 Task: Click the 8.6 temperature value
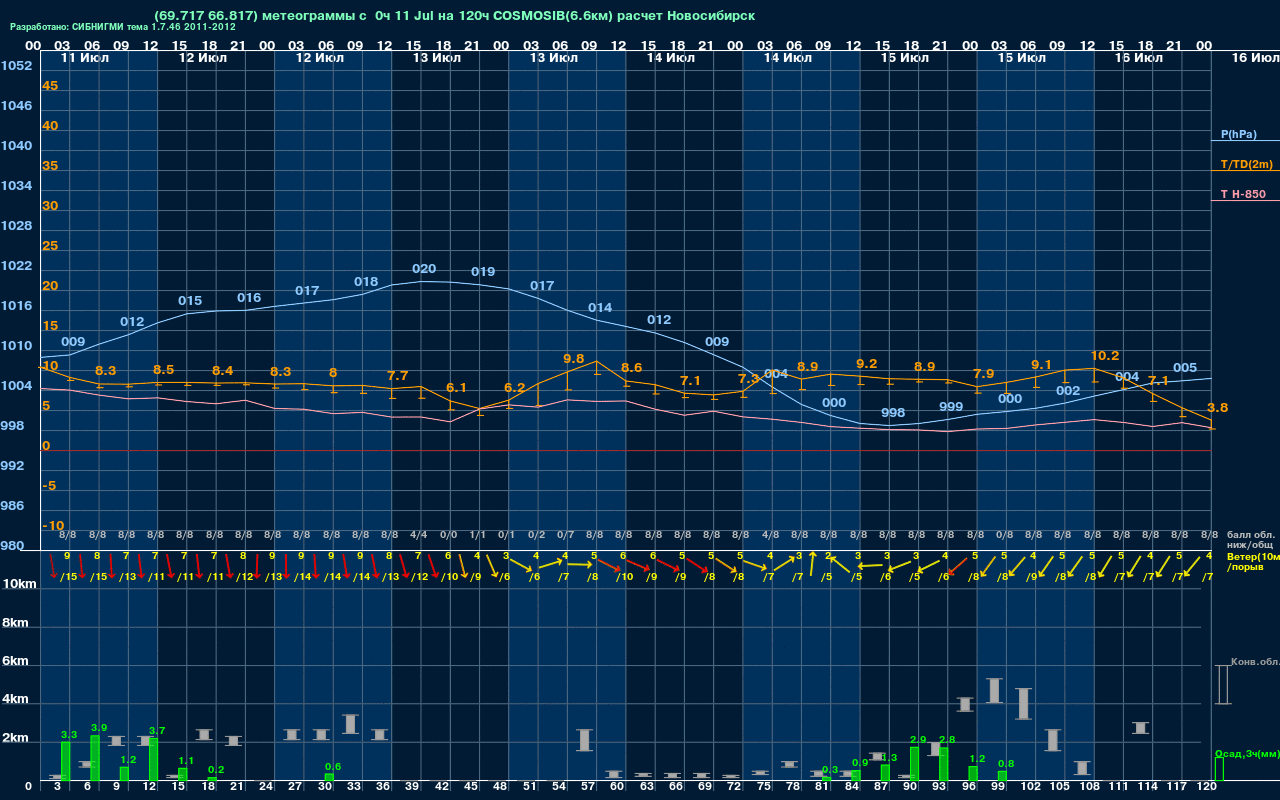[x=632, y=368]
